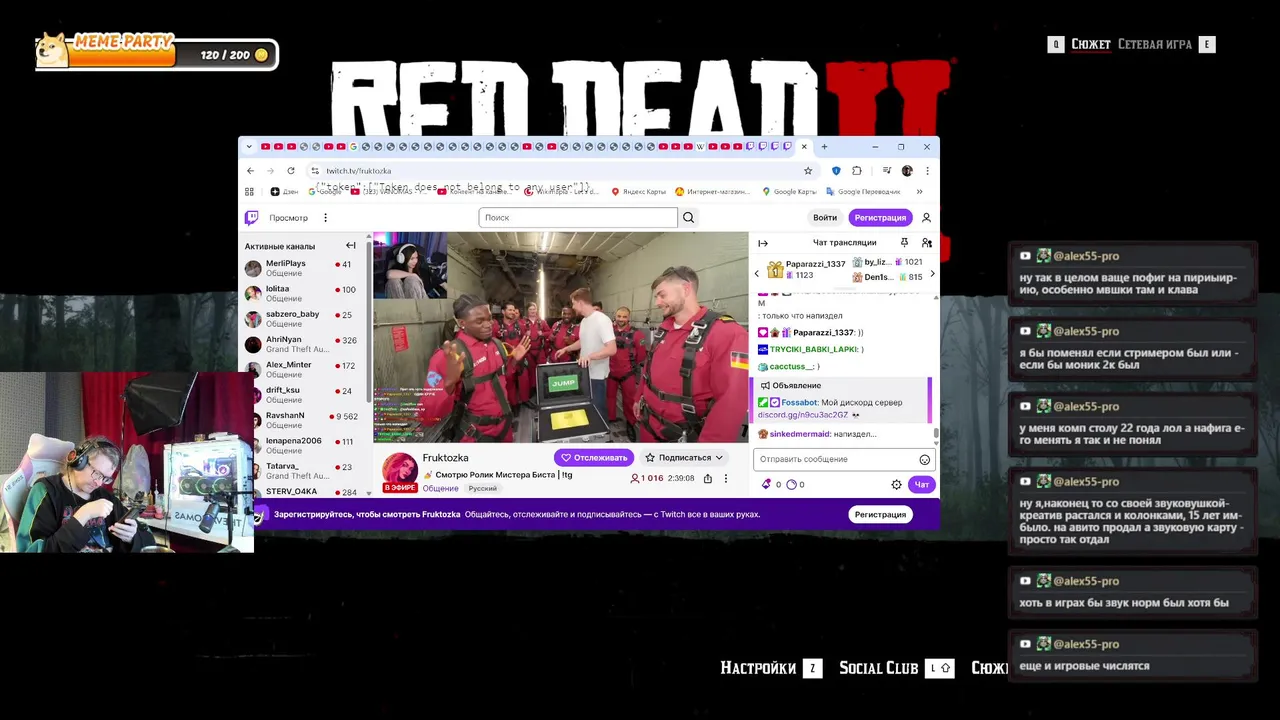Image resolution: width=1280 pixels, height=720 pixels.
Task: Click the share icon below stream
Action: pos(708,479)
